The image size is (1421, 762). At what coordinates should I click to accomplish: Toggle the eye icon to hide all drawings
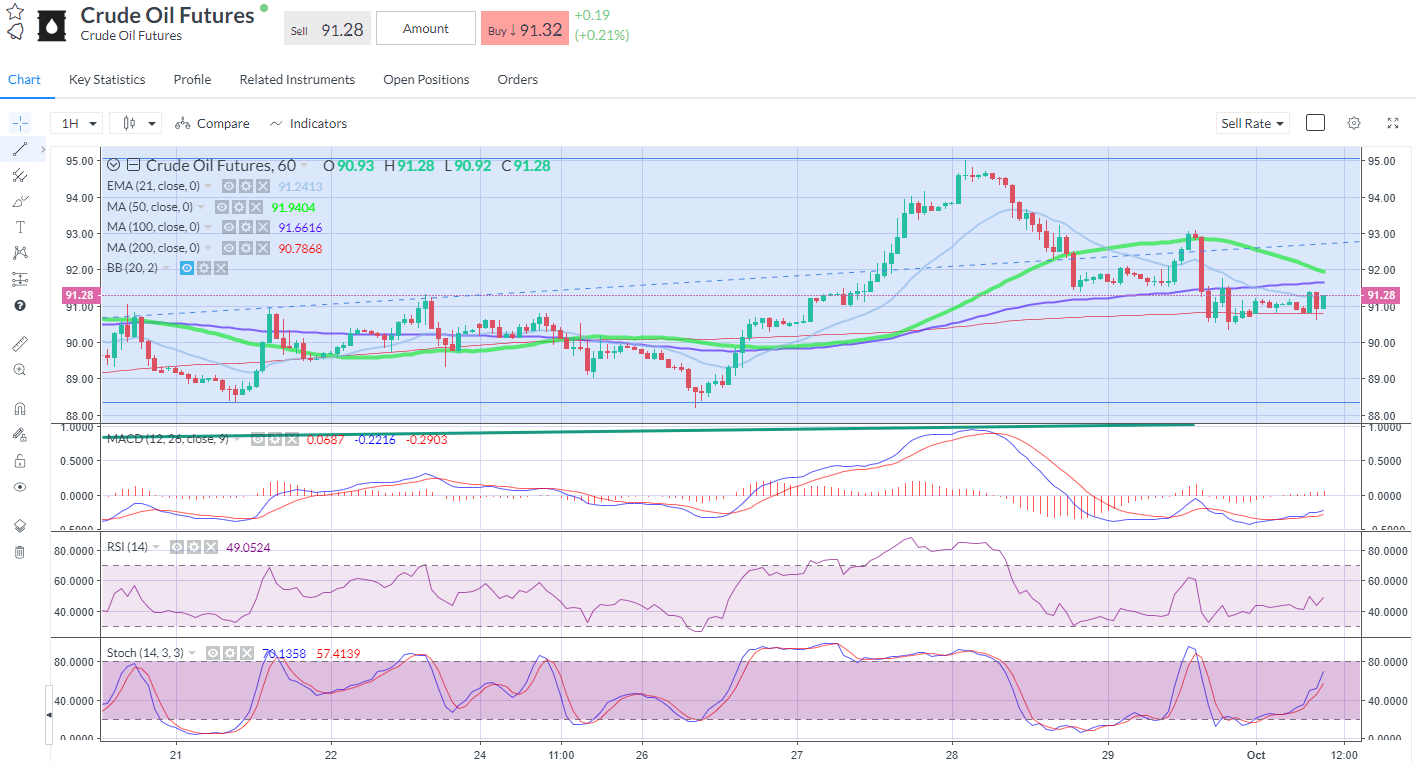click(19, 487)
